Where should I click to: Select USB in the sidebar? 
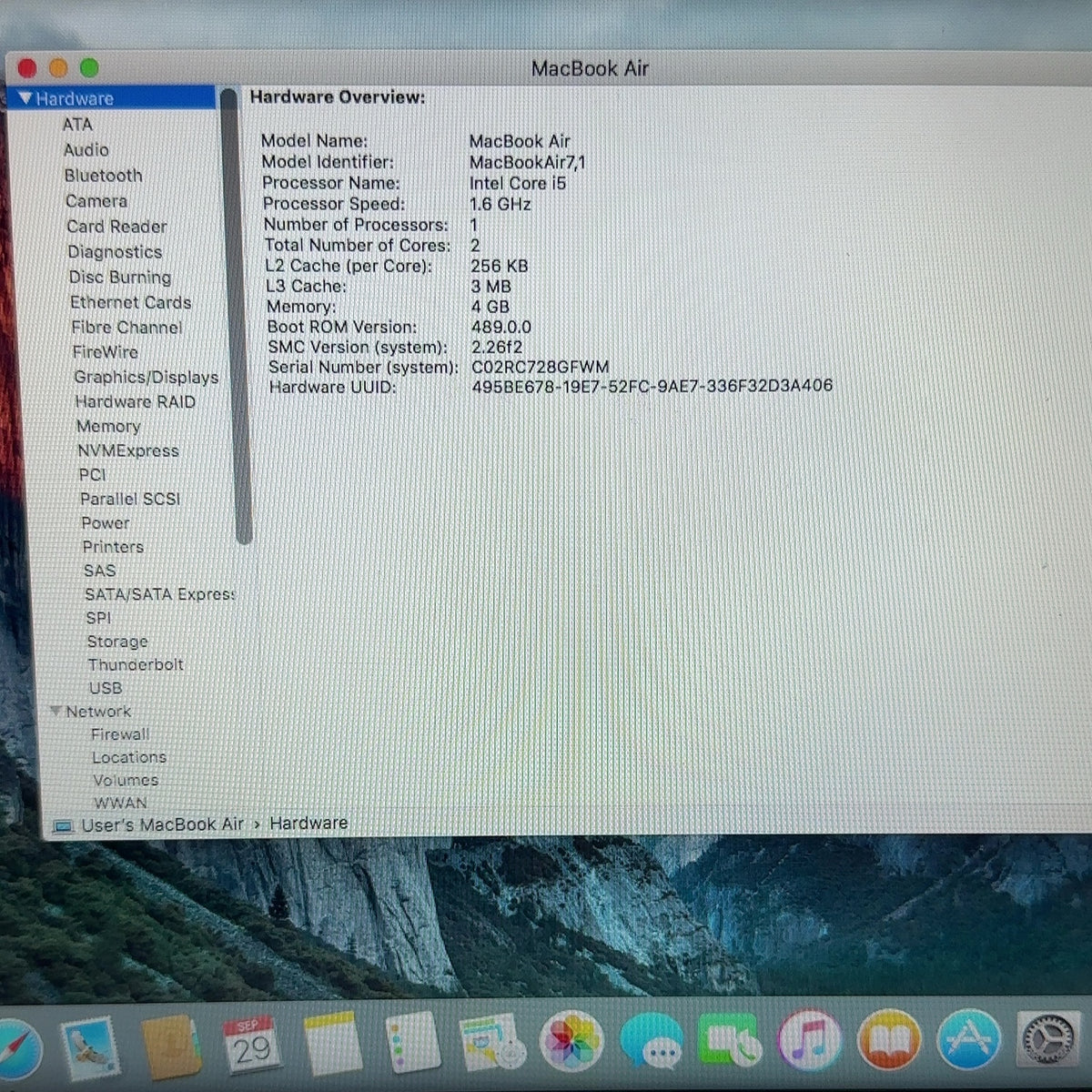coord(106,688)
